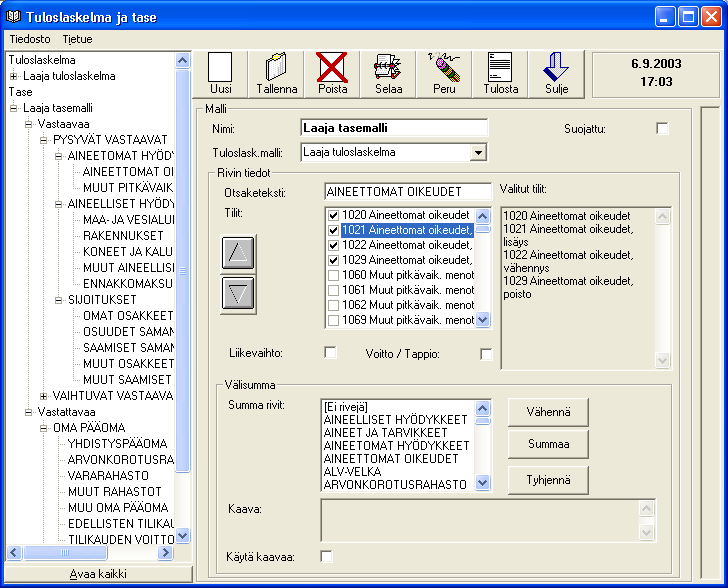Enable the Käytä kaavaa checkbox
Image resolution: width=728 pixels, height=588 pixels.
(326, 556)
